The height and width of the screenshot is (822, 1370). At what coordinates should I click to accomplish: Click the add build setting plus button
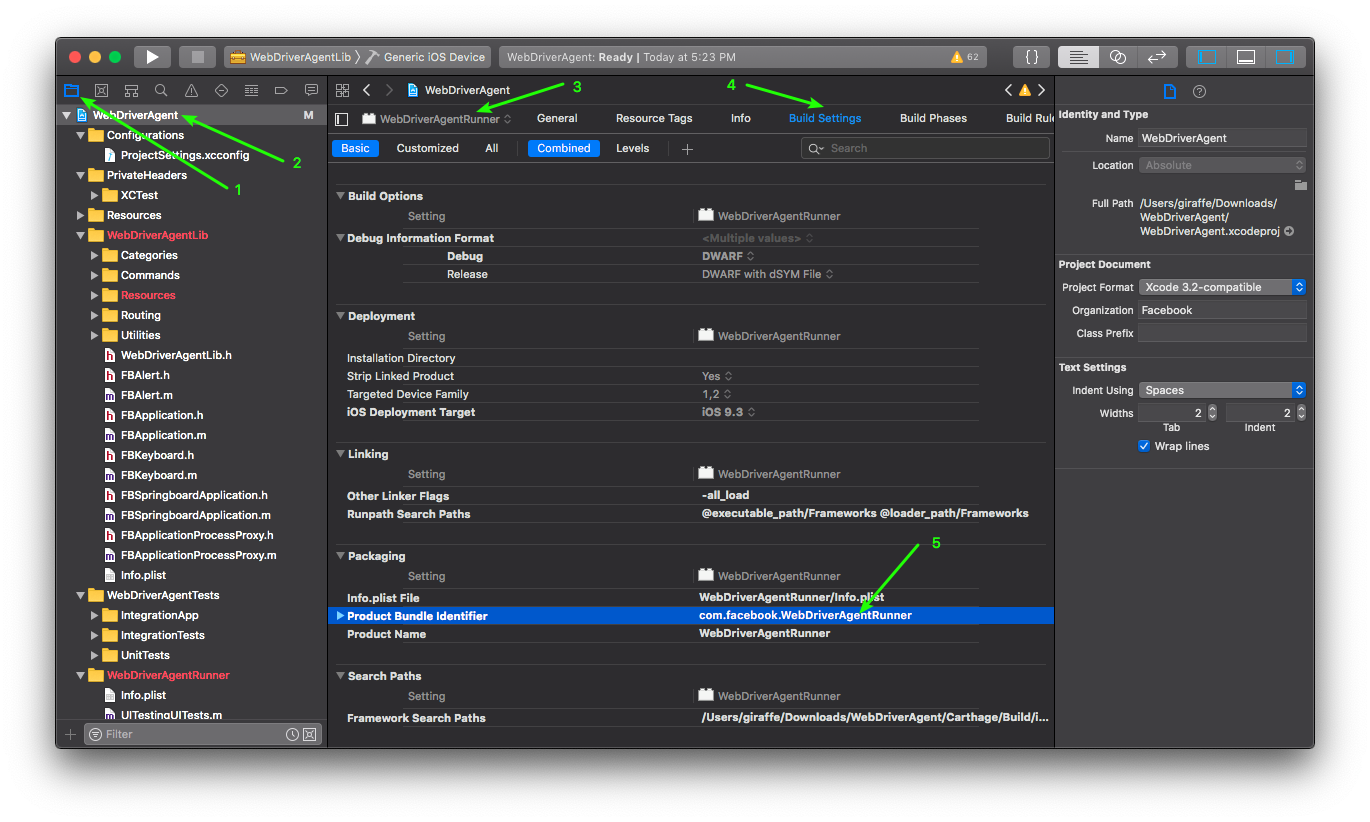(687, 149)
